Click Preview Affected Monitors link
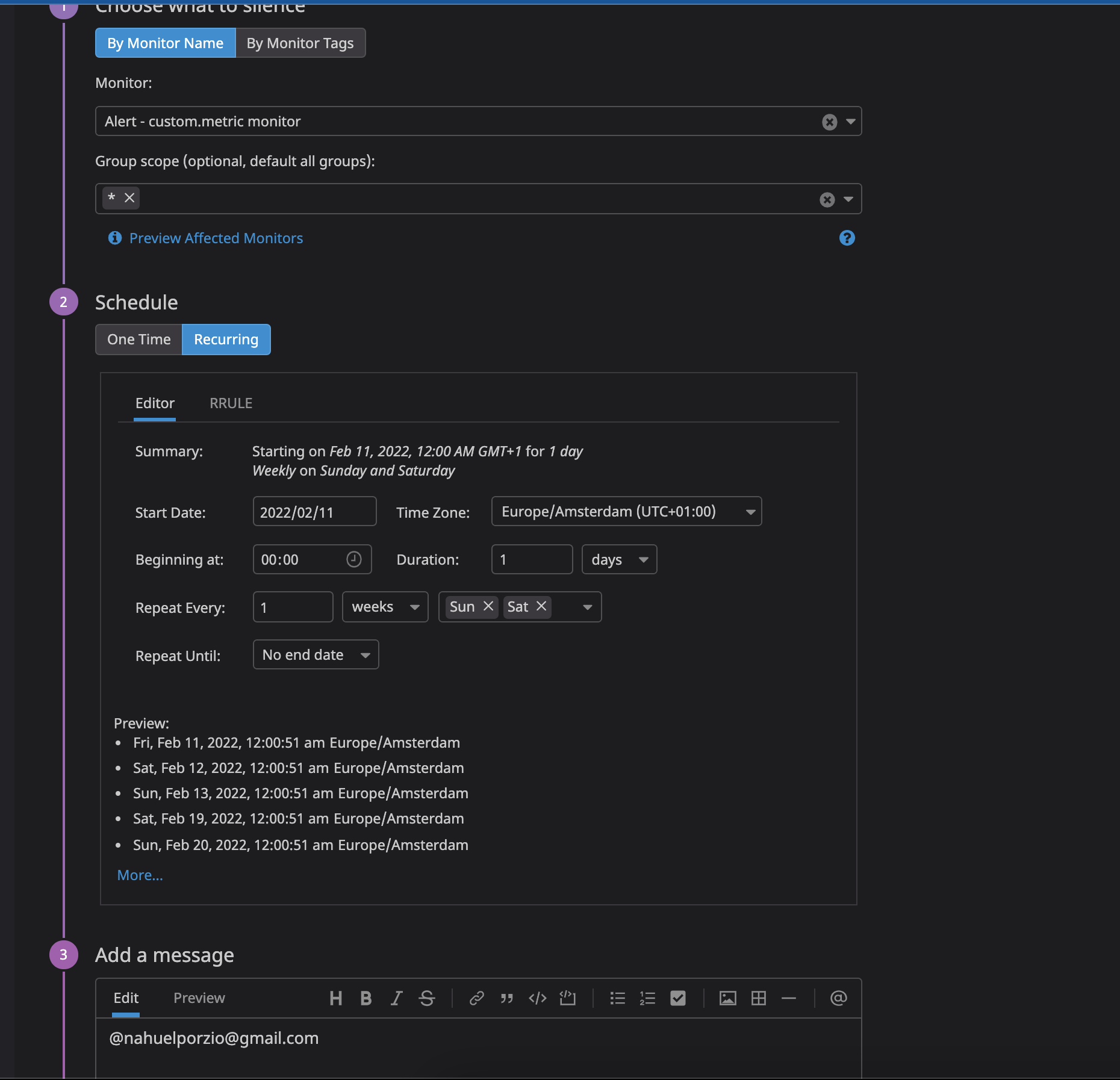Image resolution: width=1120 pixels, height=1080 pixels. pos(216,238)
